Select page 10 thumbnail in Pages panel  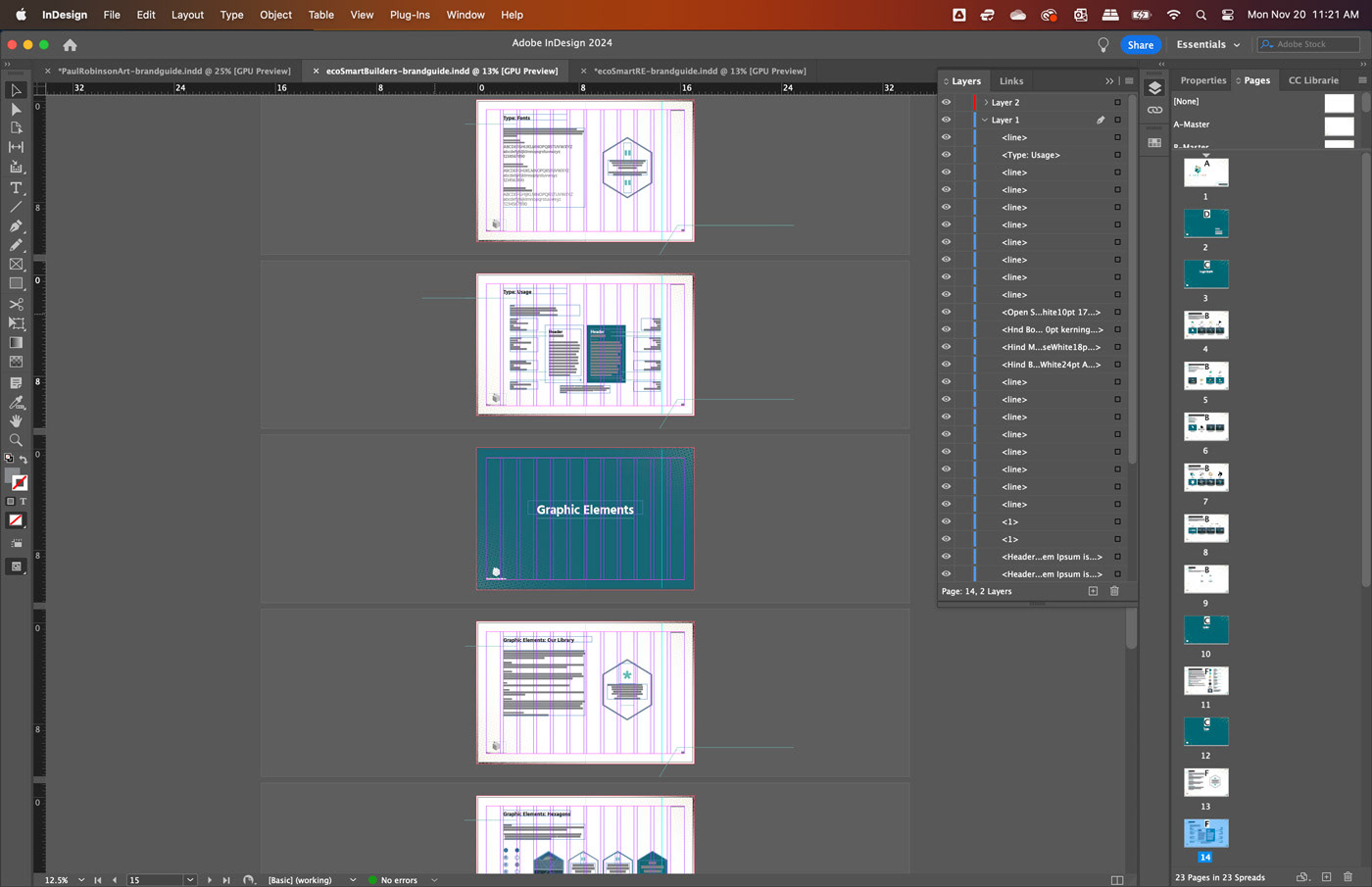tap(1205, 629)
